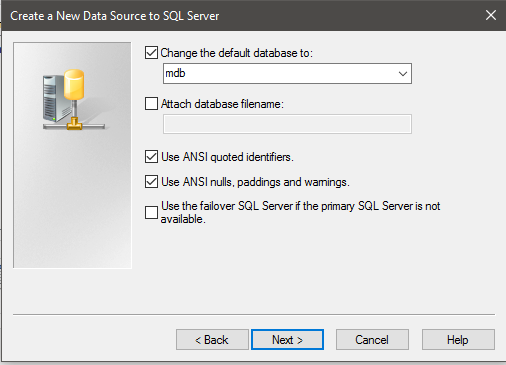
Task: Click the 'Attach database filename' label text
Action: coord(222,104)
